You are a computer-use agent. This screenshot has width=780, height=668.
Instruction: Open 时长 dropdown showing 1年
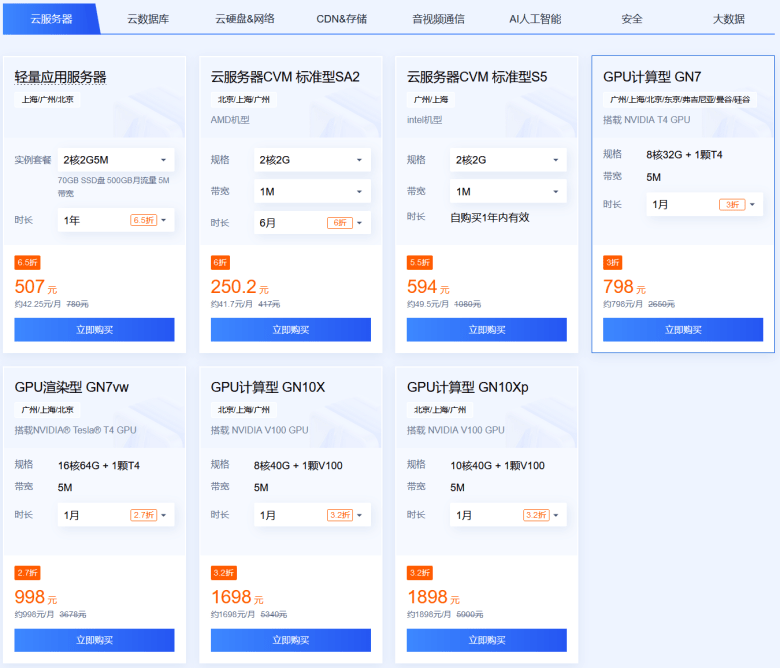(116, 220)
